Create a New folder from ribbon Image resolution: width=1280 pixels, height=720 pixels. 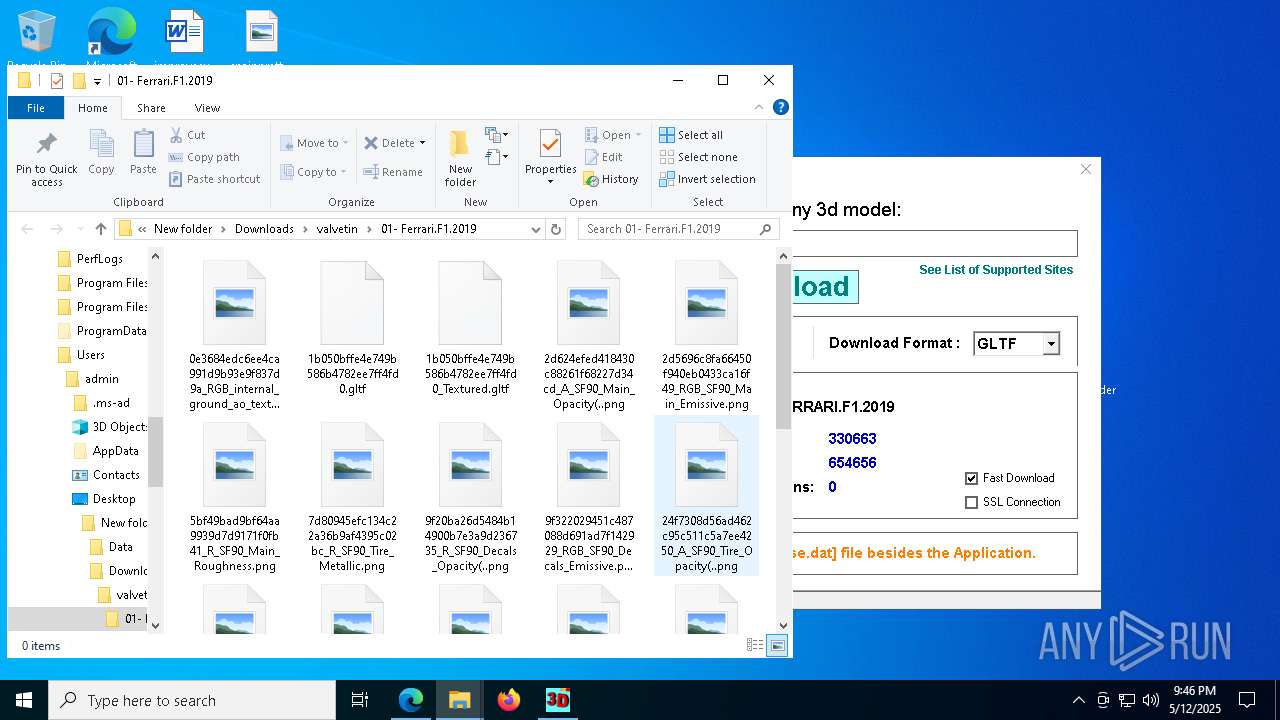(x=460, y=158)
